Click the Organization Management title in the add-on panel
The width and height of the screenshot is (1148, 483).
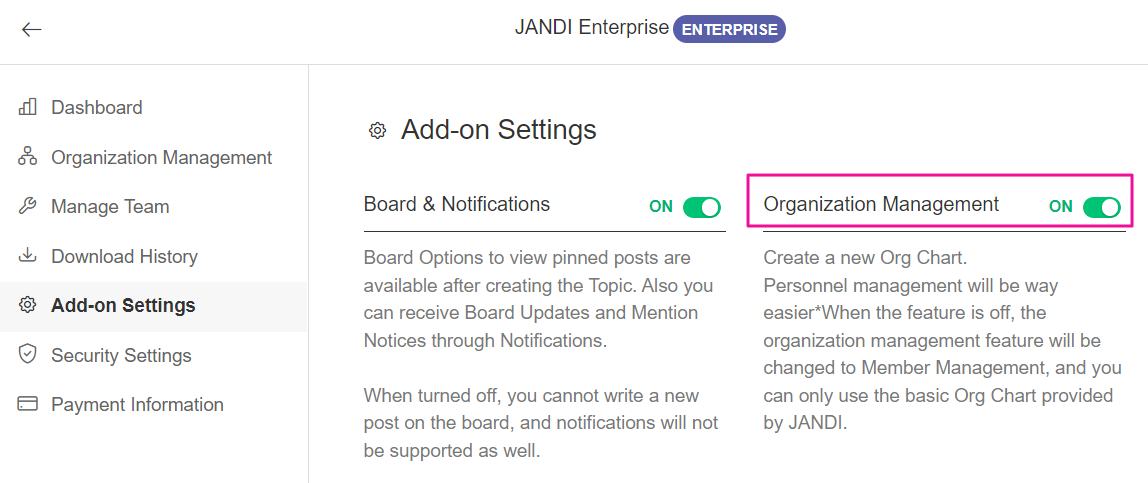pyautogui.click(x=881, y=204)
